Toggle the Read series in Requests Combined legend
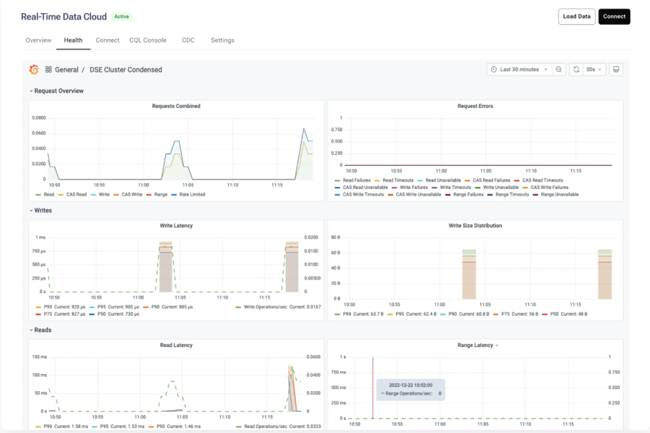 point(45,194)
